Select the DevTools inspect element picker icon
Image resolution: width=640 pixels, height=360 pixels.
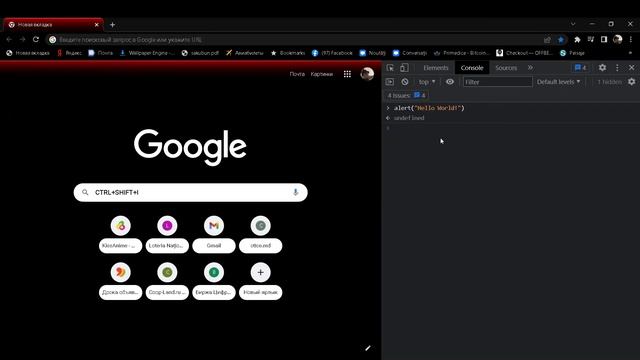390,68
